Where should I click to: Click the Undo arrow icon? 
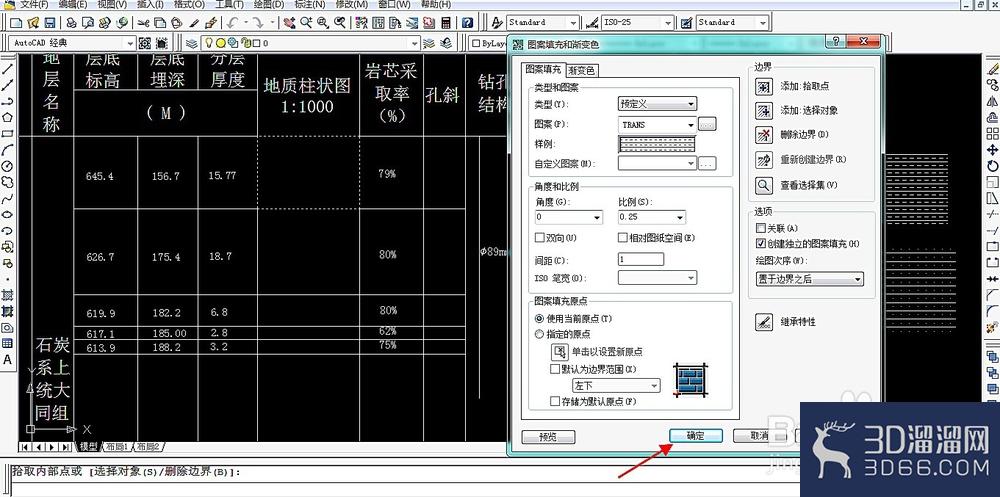(232, 23)
